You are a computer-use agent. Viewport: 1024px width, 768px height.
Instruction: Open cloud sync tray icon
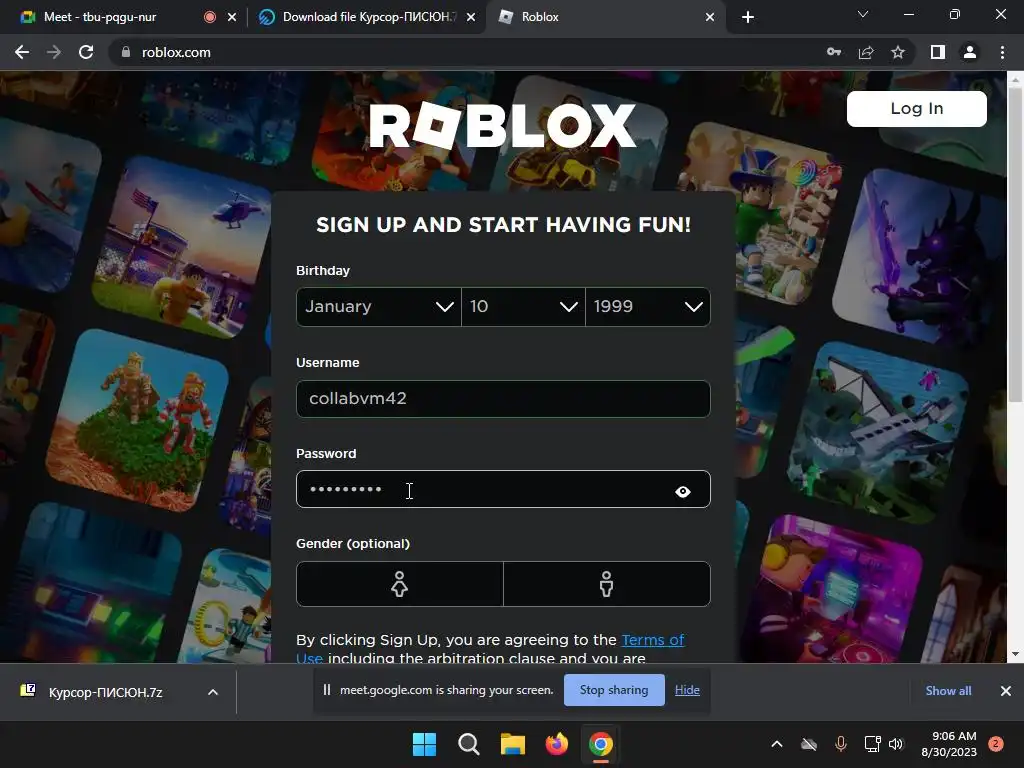click(809, 744)
